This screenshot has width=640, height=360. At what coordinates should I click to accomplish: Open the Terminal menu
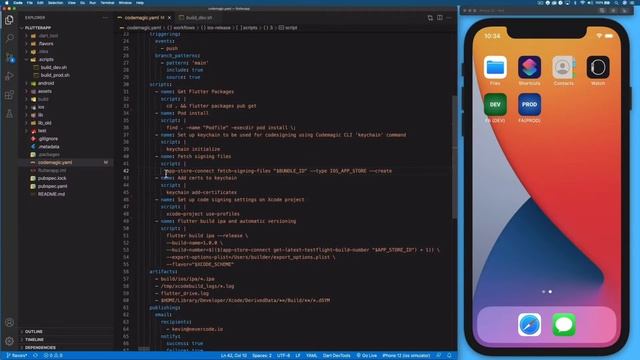[x=107, y=3]
